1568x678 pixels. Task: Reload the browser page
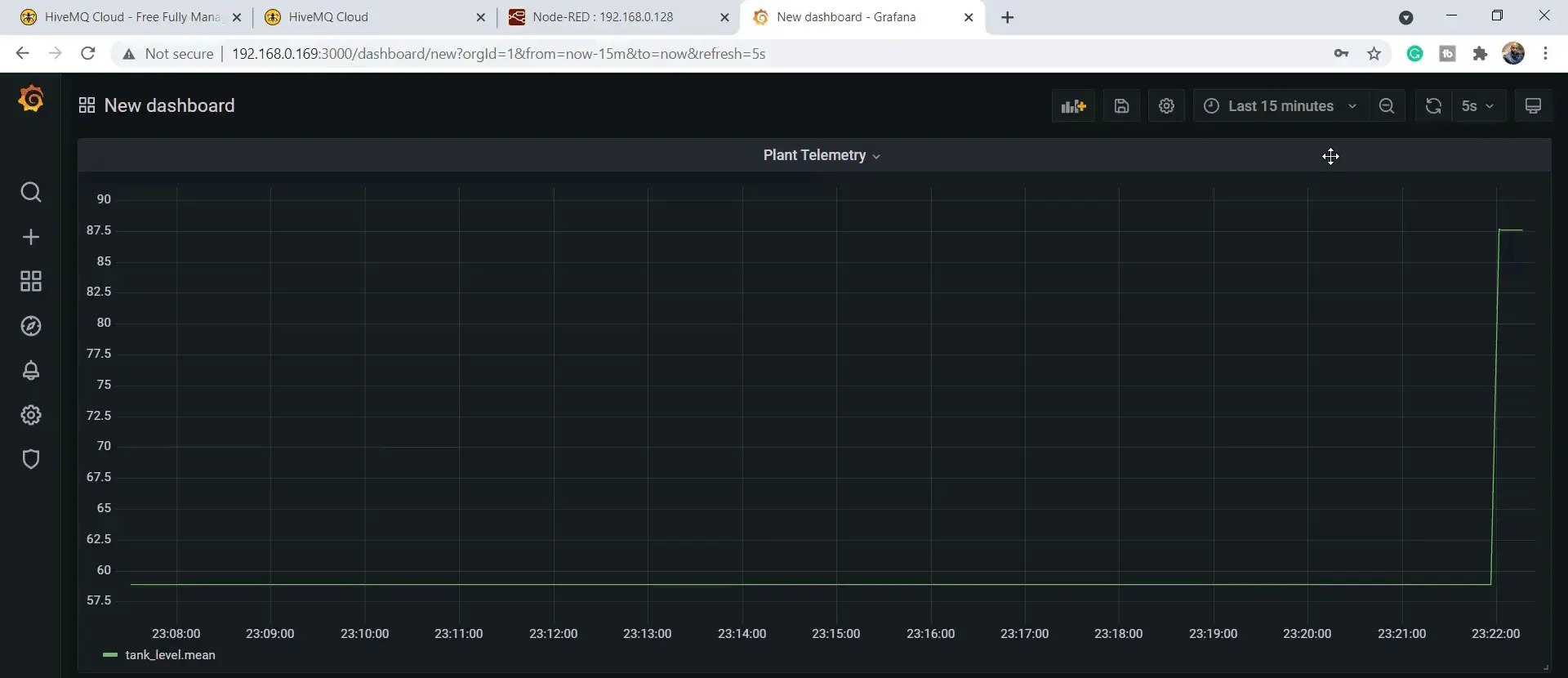tap(88, 54)
